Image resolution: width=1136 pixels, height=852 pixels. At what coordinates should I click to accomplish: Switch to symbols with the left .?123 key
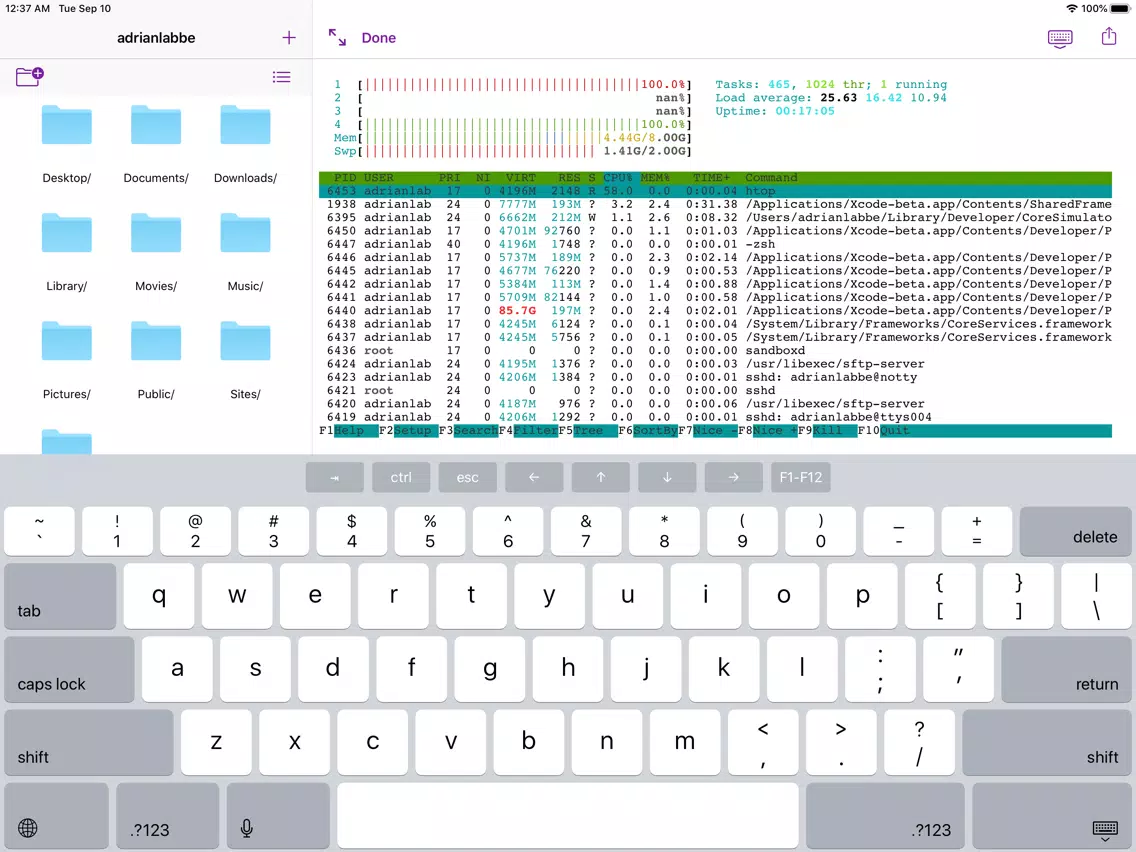(167, 816)
